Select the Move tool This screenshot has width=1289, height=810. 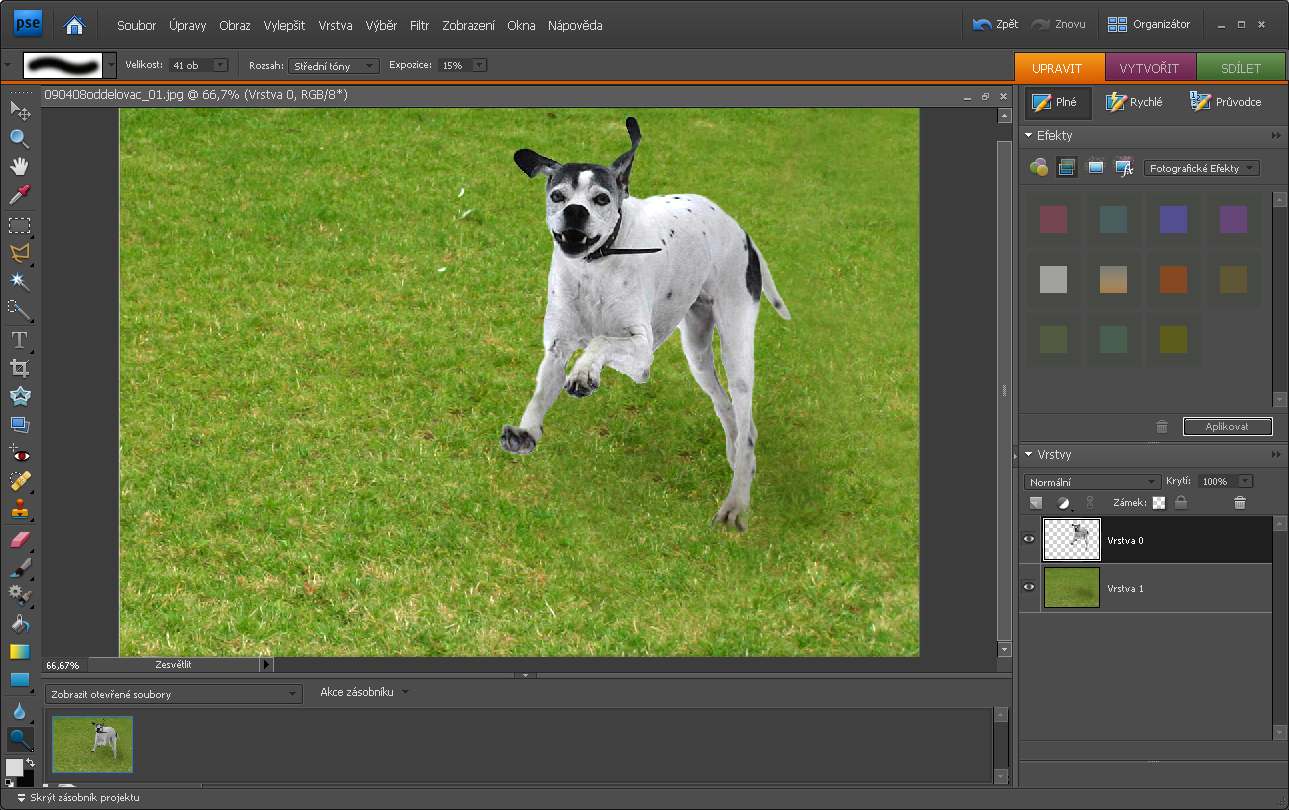[x=19, y=110]
